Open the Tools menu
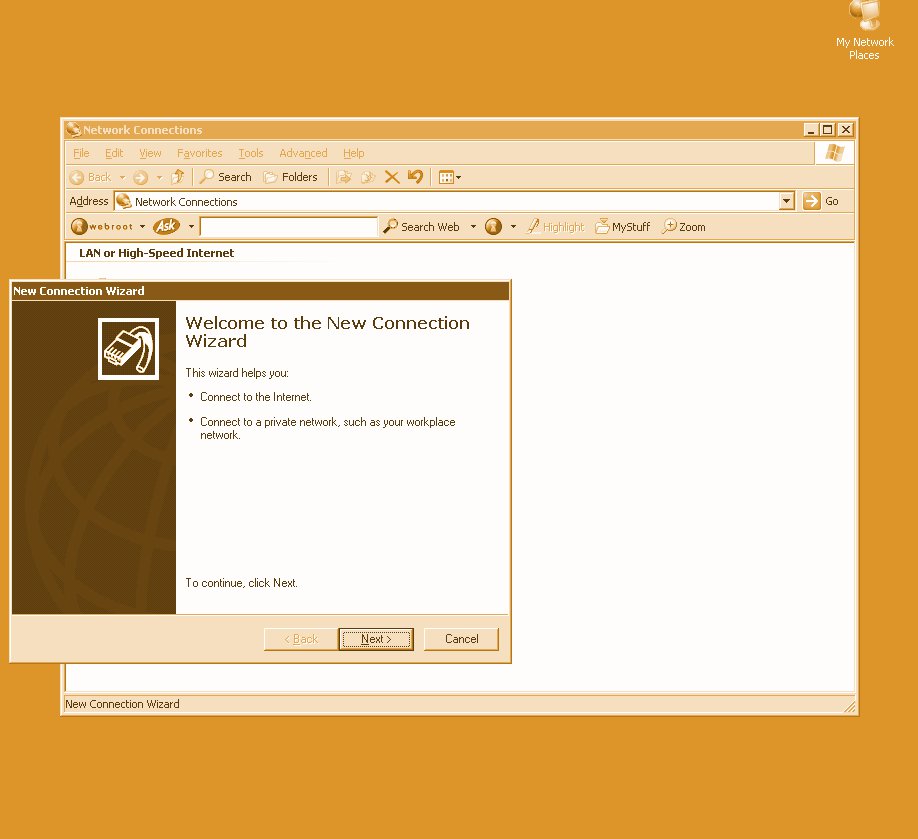Viewport: 918px width, 839px height. pyautogui.click(x=251, y=153)
